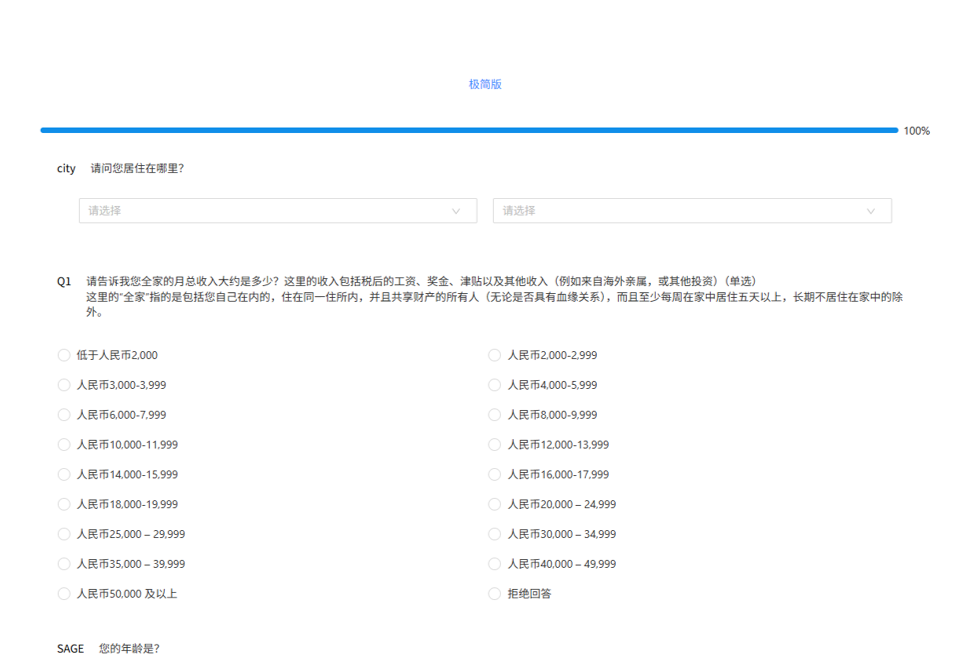
Task: Select the 人民币20,000 – 24,999 radio option
Action: coord(494,504)
